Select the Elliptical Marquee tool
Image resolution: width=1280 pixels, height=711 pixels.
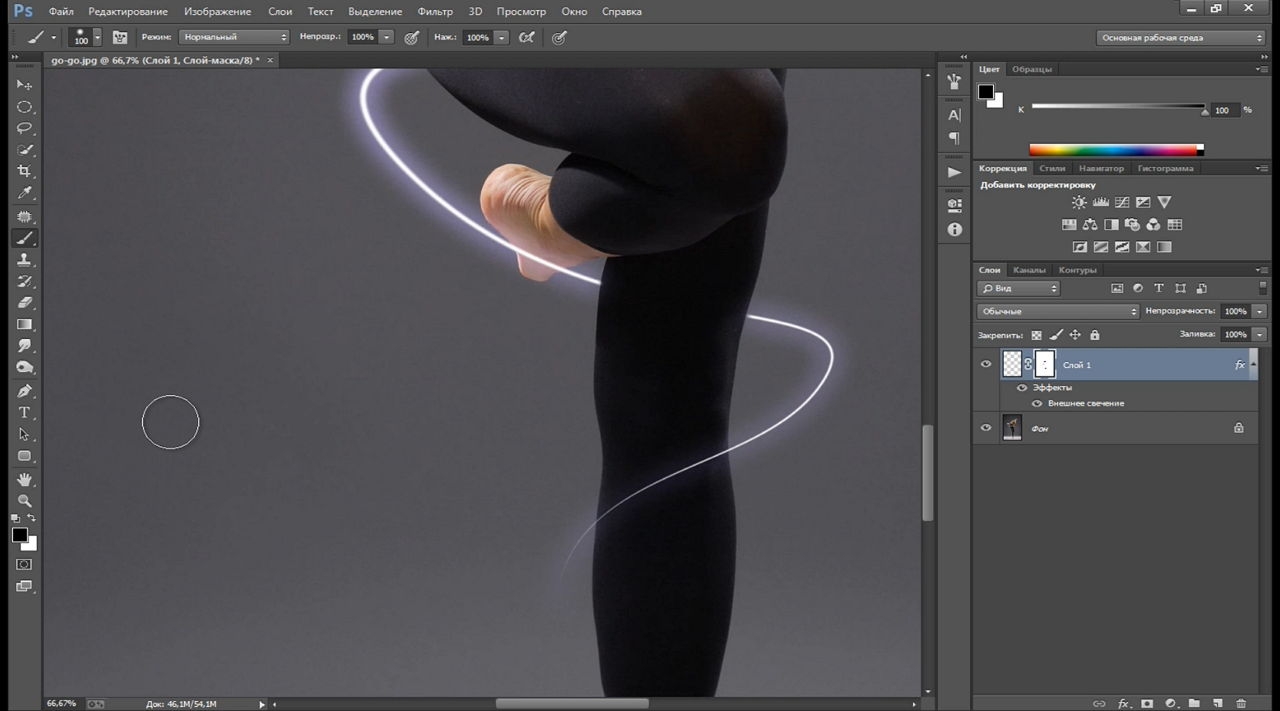tap(25, 107)
